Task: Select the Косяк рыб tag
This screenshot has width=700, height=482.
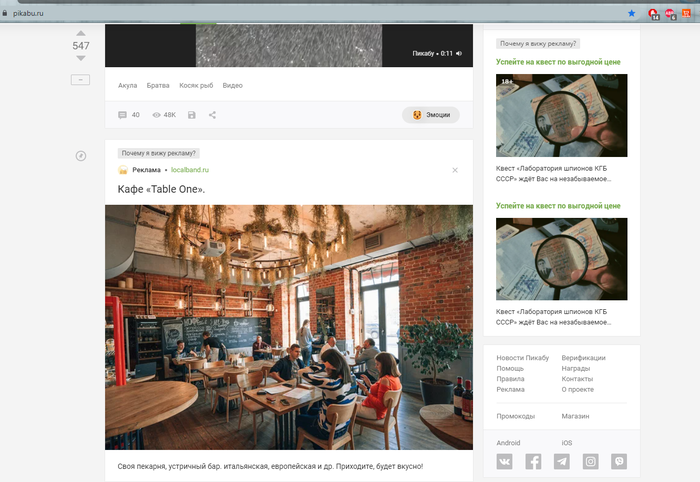Action: [x=196, y=85]
